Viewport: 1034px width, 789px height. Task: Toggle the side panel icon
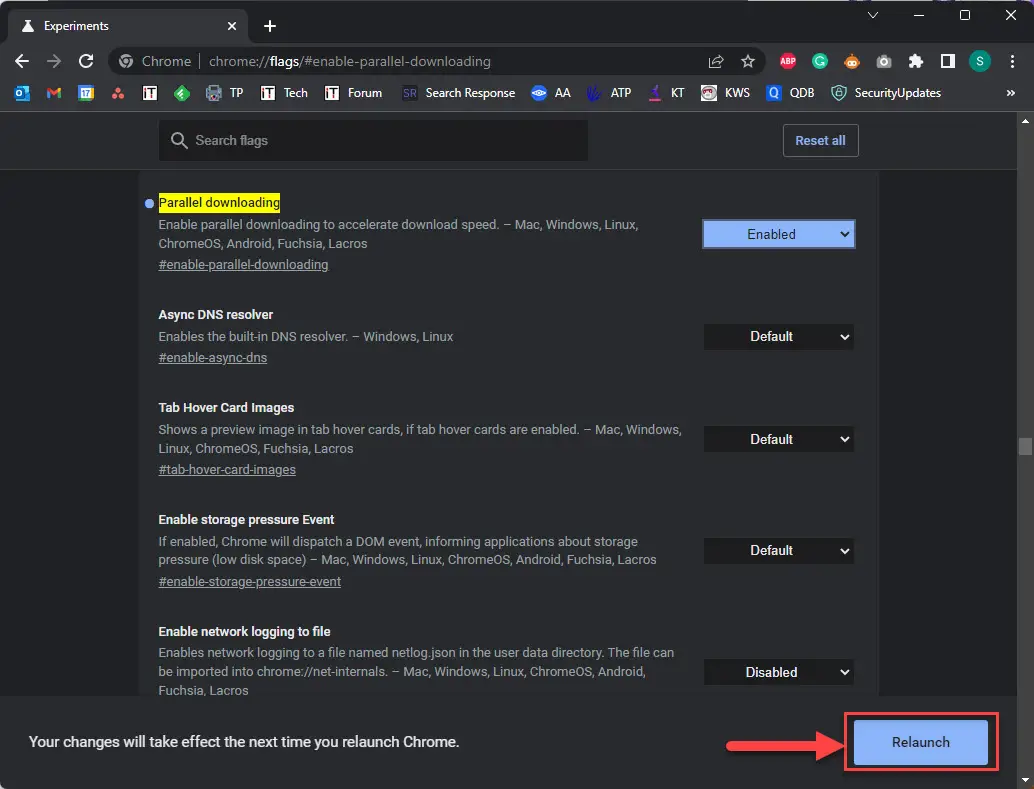point(948,61)
